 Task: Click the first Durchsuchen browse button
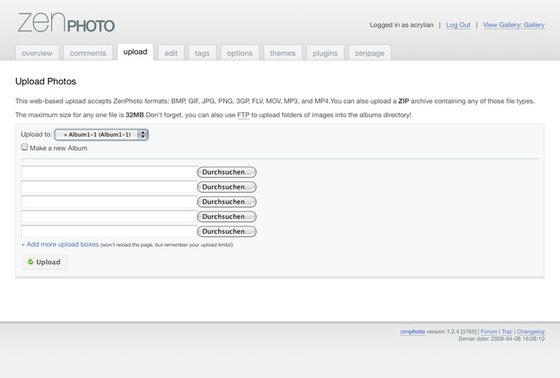[x=227, y=172]
